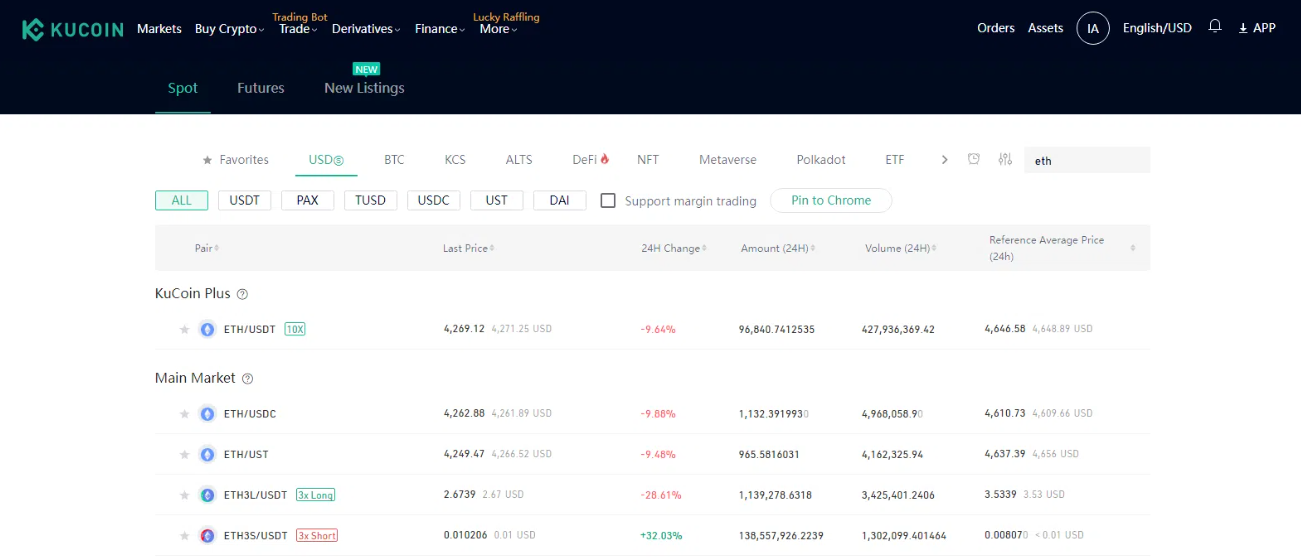The height and width of the screenshot is (557, 1301).
Task: Select the TUSD quote filter
Action: coord(370,200)
